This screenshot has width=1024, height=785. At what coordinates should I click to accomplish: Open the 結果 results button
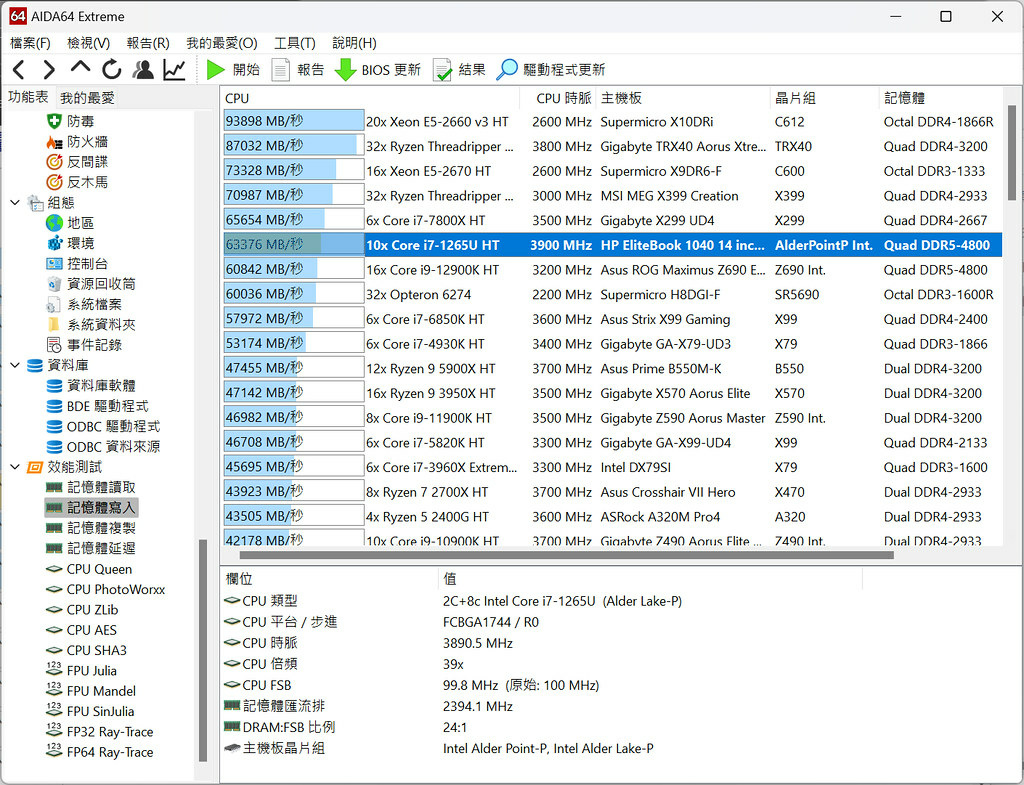pyautogui.click(x=460, y=69)
